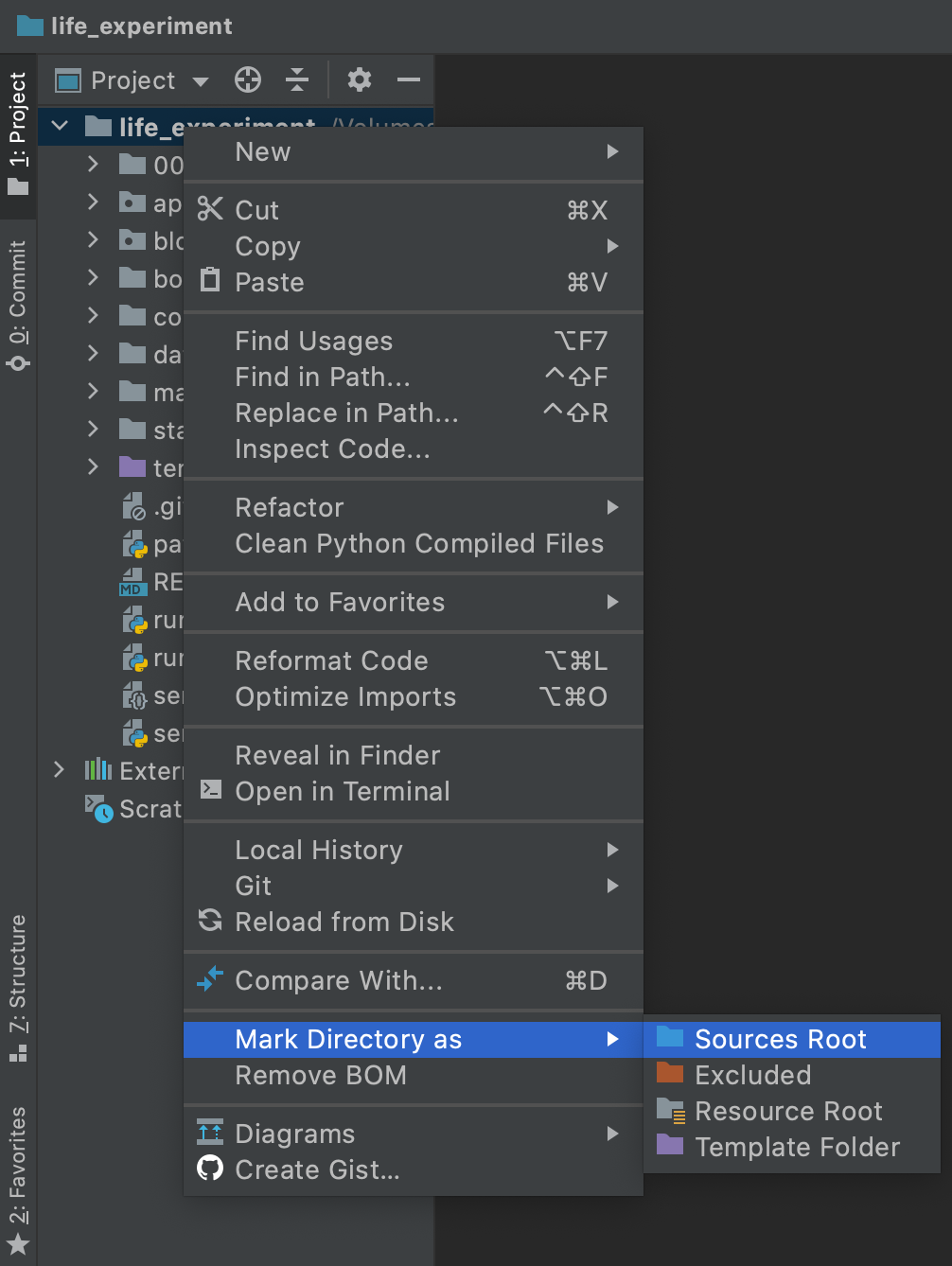Screen dimensions: 952x1266
Task: Open the Project view dropdown
Action: [x=201, y=81]
